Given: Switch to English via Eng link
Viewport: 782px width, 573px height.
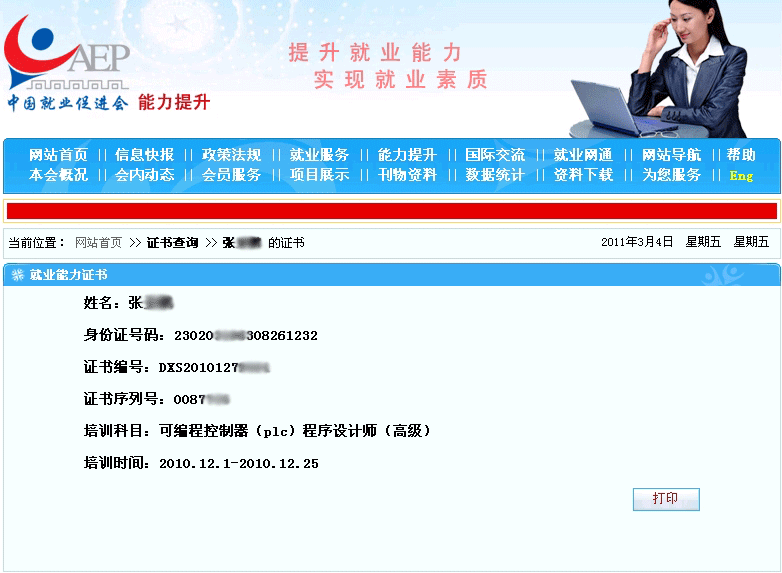Looking at the screenshot, I should point(741,176).
